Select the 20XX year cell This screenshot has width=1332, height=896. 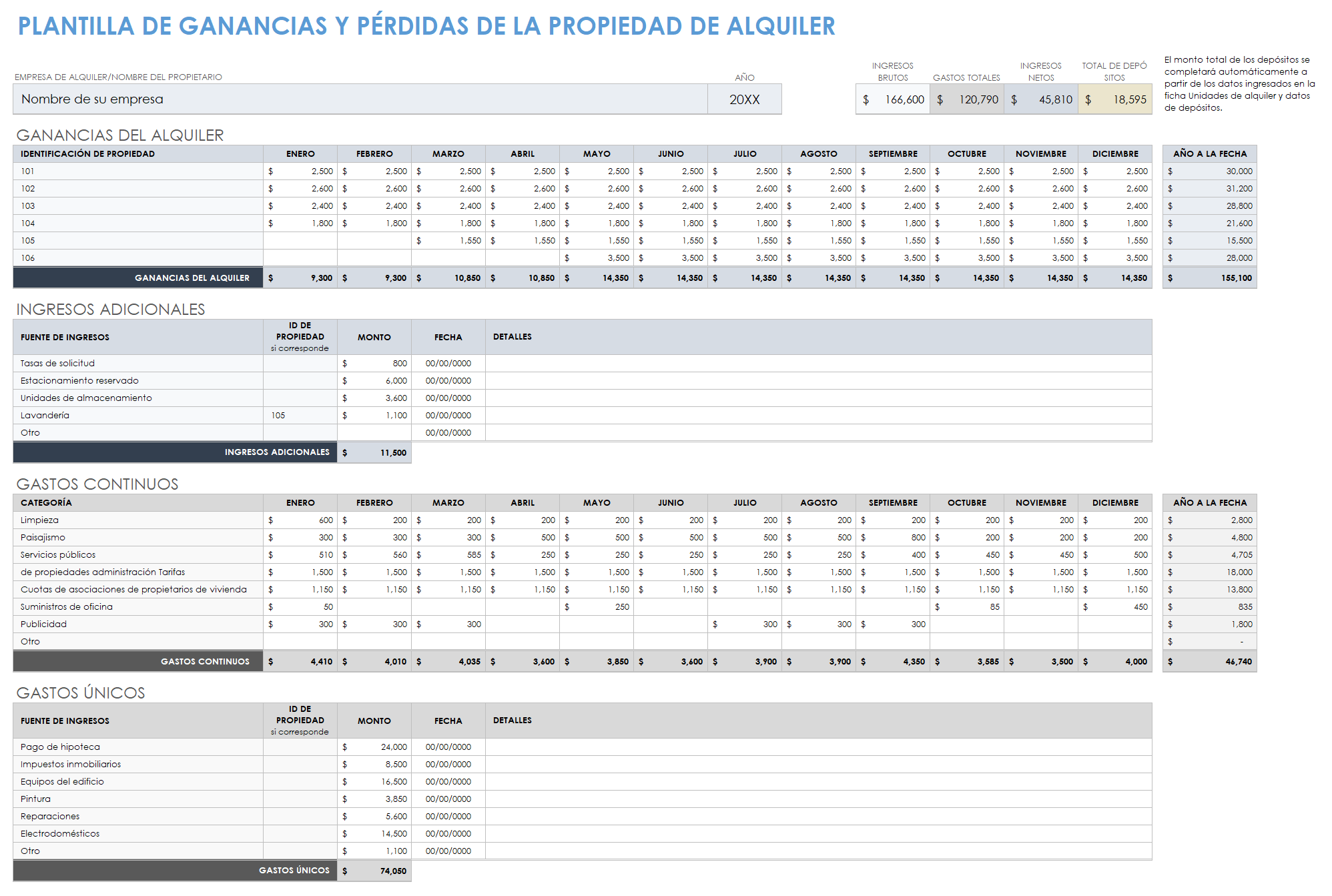pyautogui.click(x=745, y=99)
